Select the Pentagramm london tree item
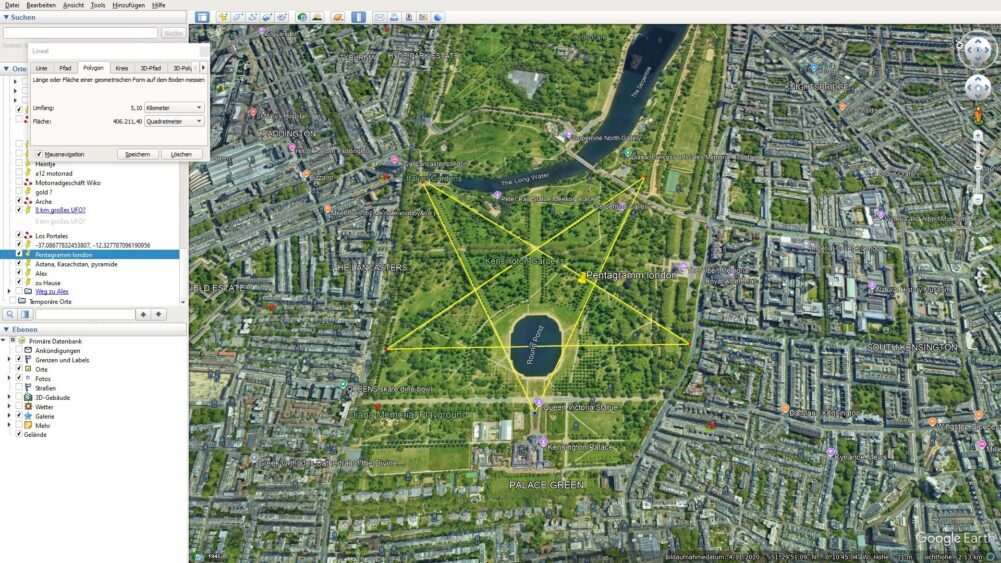The height and width of the screenshot is (563, 1001). pos(89,255)
